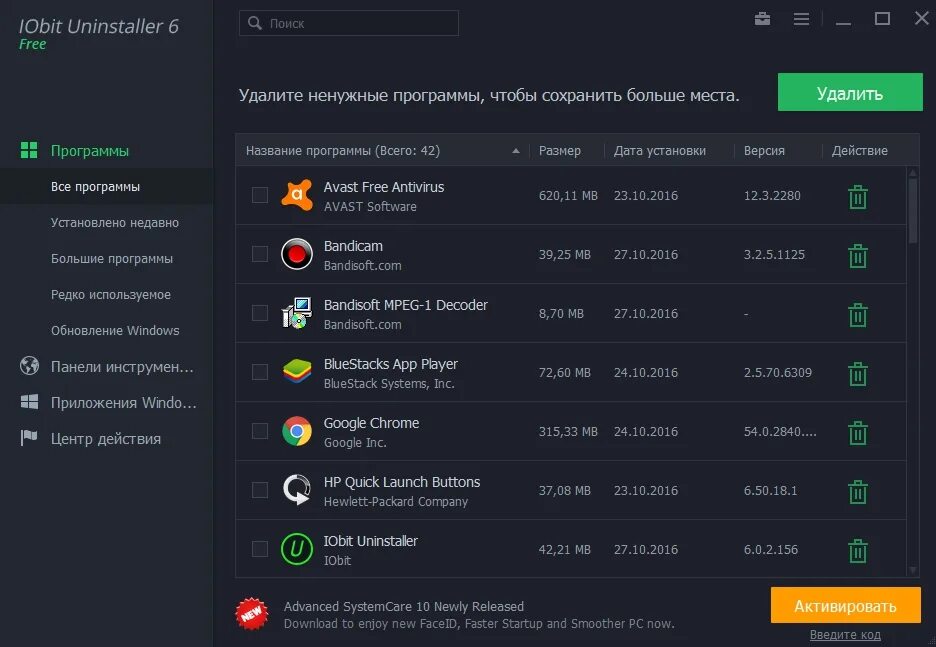The image size is (936, 647).
Task: Click the version 6.0.2.156 cell
Action: 771,549
